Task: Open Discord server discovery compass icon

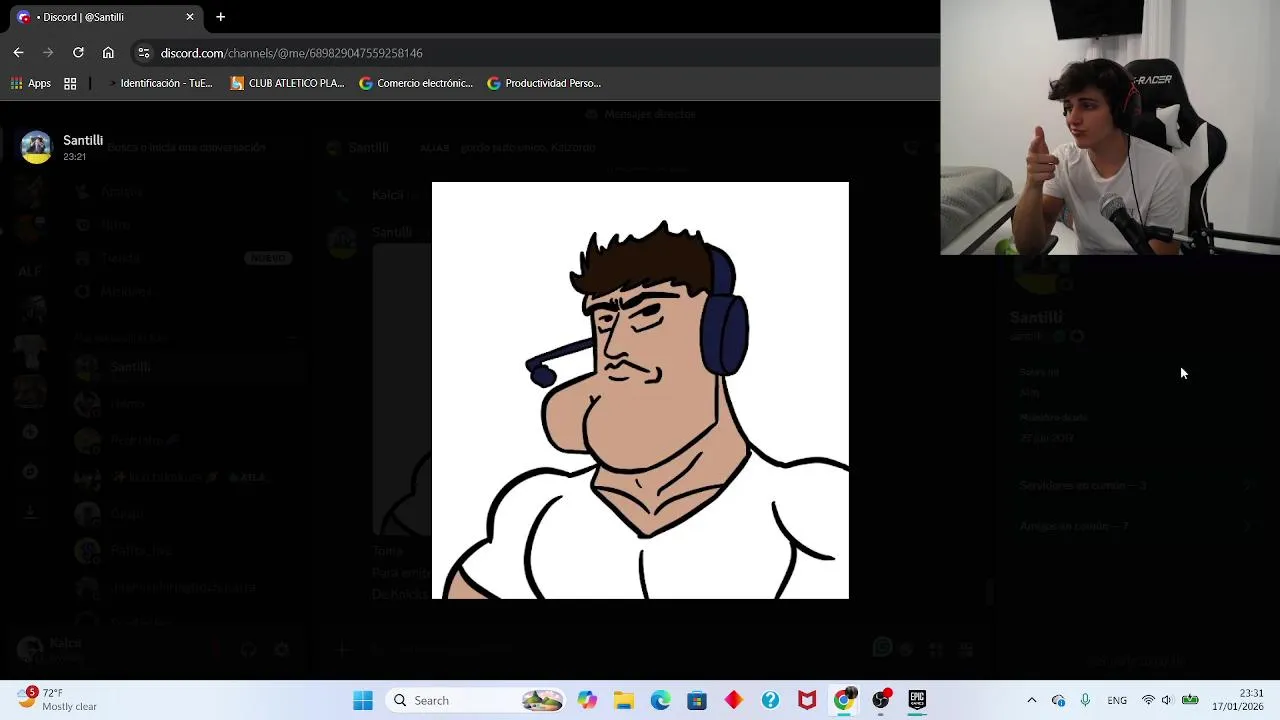Action: coord(30,472)
